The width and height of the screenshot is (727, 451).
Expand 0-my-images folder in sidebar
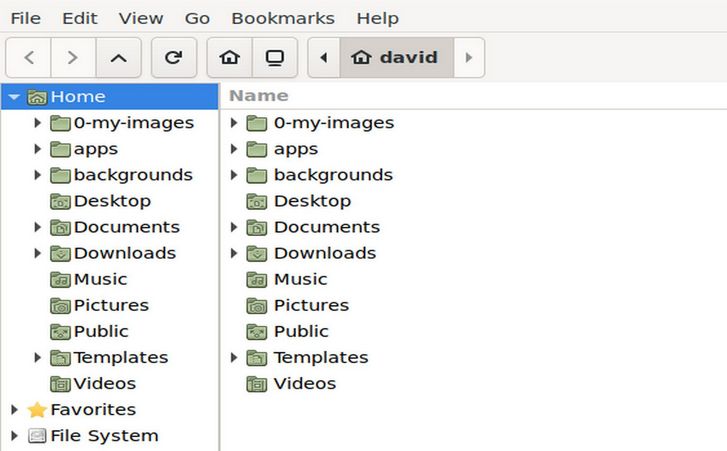click(x=38, y=123)
